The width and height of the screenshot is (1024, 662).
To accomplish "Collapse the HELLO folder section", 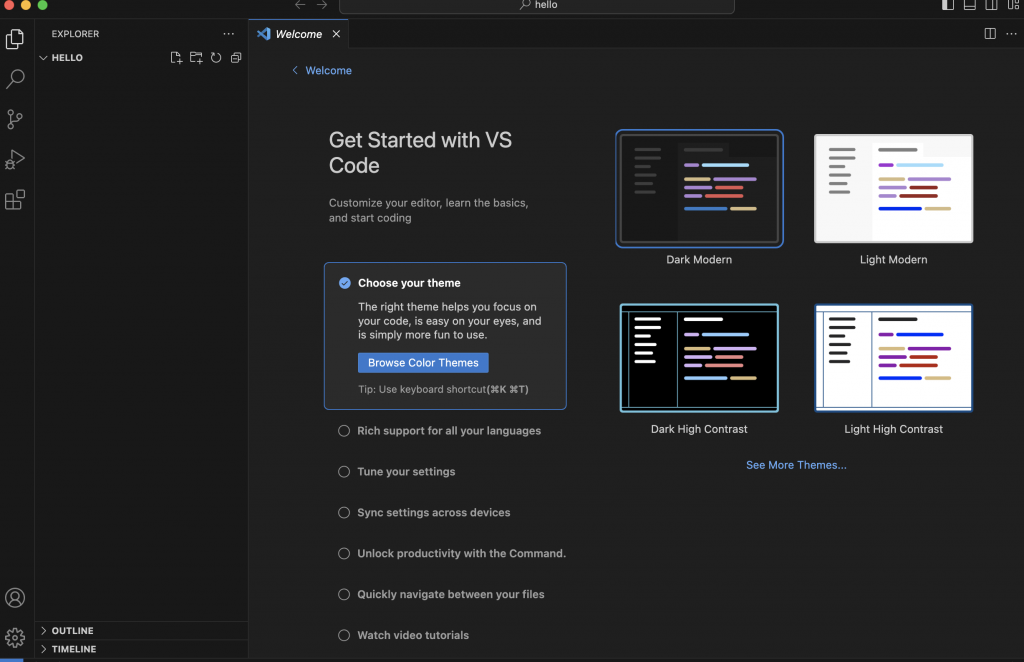I will 43,57.
